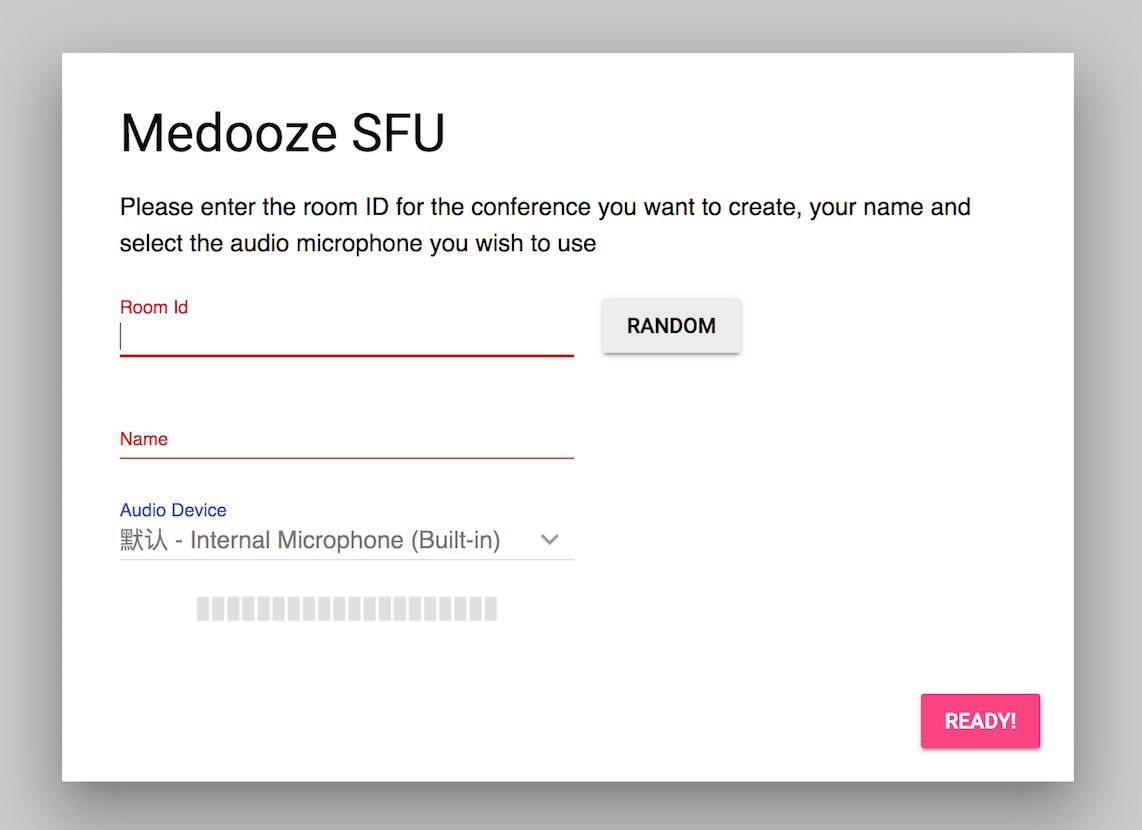
Task: Click last segment of audio level meter
Action: [x=490, y=609]
